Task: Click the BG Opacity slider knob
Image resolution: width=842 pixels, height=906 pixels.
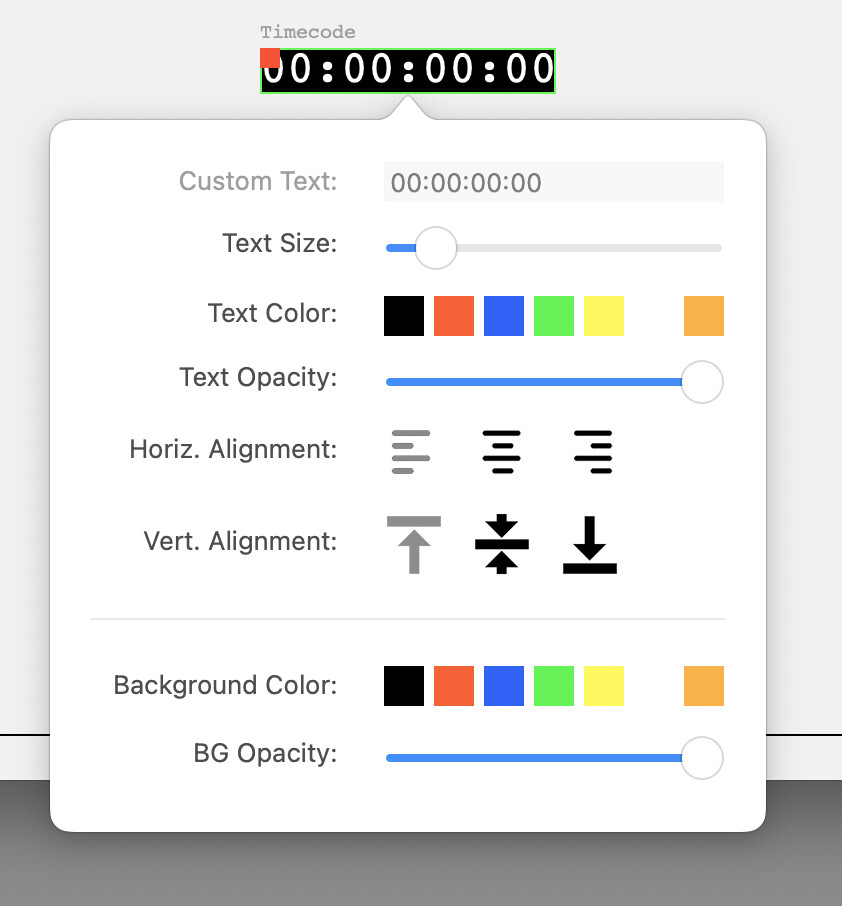Action: point(702,758)
